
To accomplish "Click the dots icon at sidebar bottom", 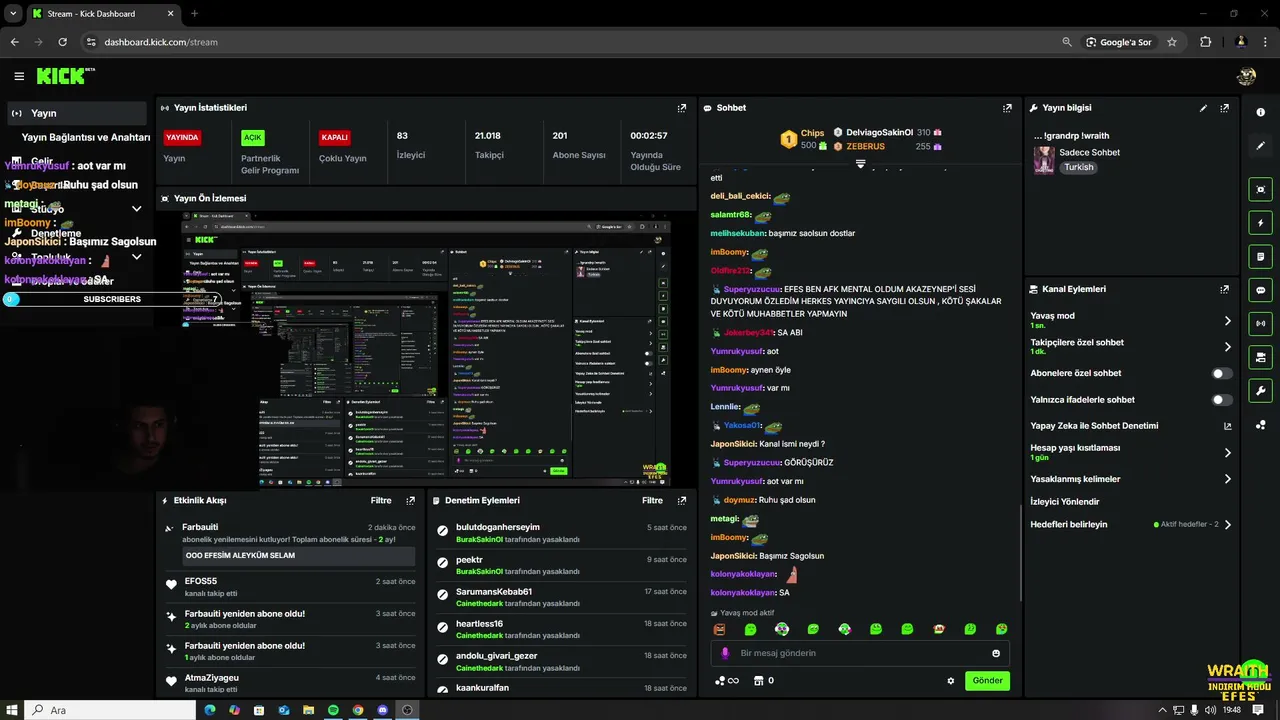I will 1260,424.
